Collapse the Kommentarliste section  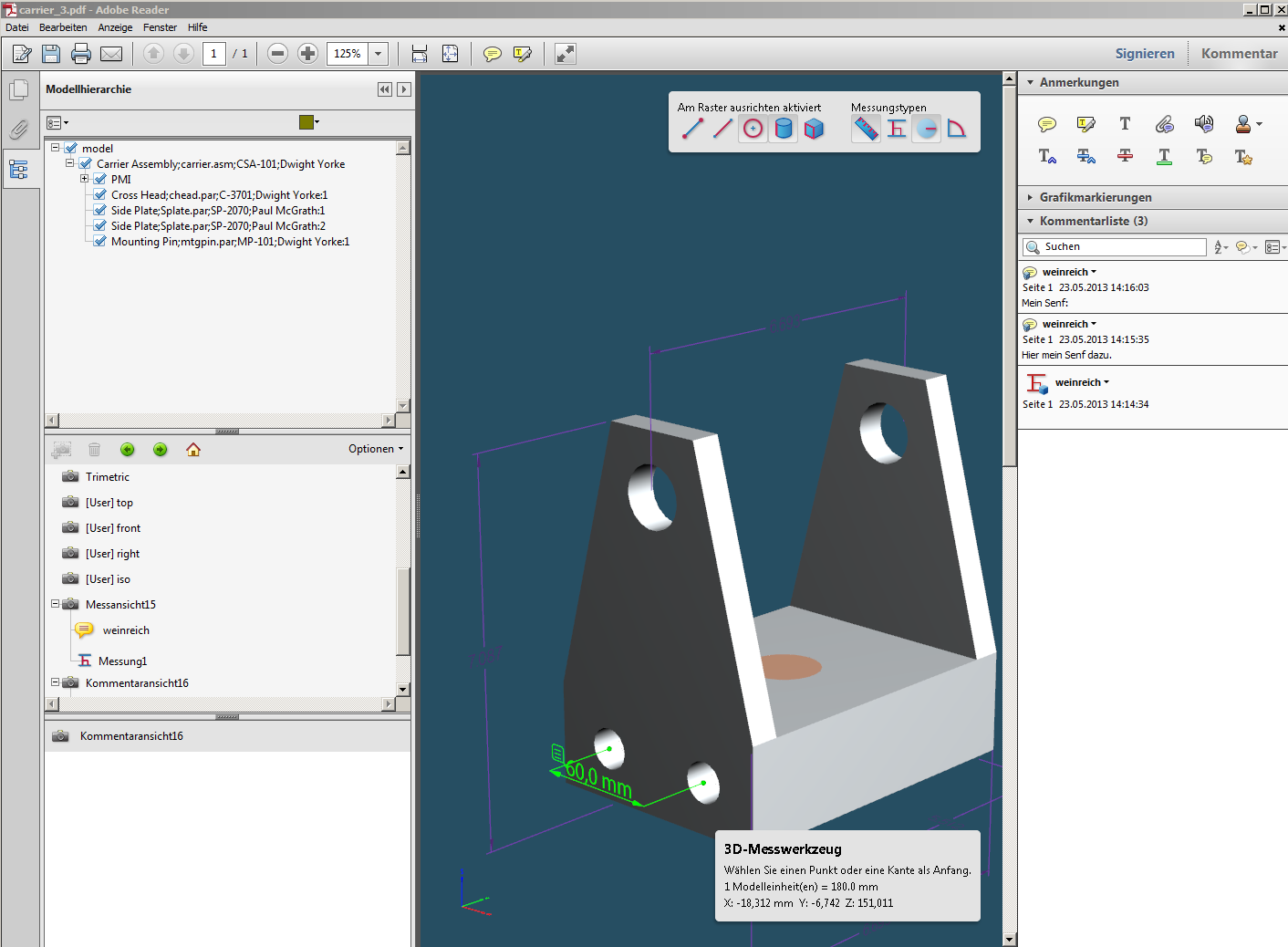[1031, 221]
